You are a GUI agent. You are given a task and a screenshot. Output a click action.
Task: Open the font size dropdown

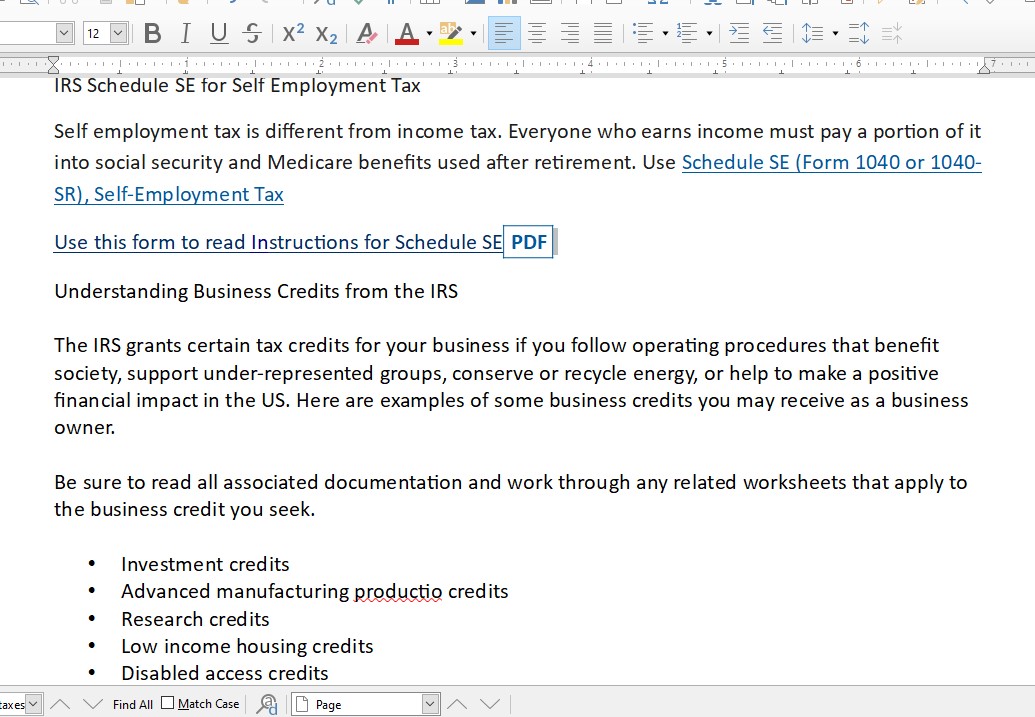(118, 33)
